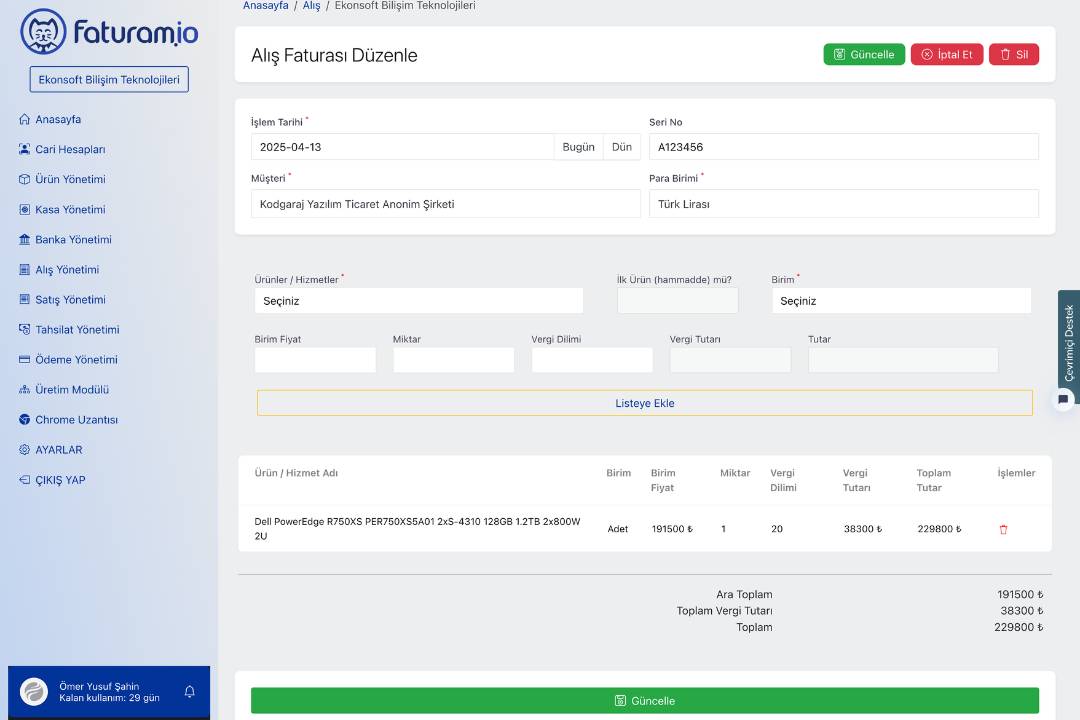Viewport: 1080px width, 720px height.
Task: Click the Birim Fiyat input field
Action: pos(315,360)
